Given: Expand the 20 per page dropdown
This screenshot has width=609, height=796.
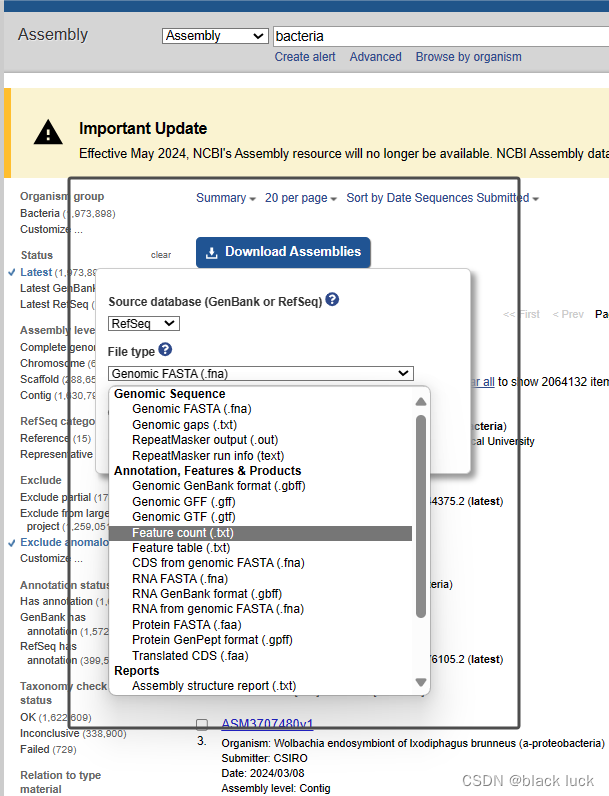Looking at the screenshot, I should click(x=300, y=198).
